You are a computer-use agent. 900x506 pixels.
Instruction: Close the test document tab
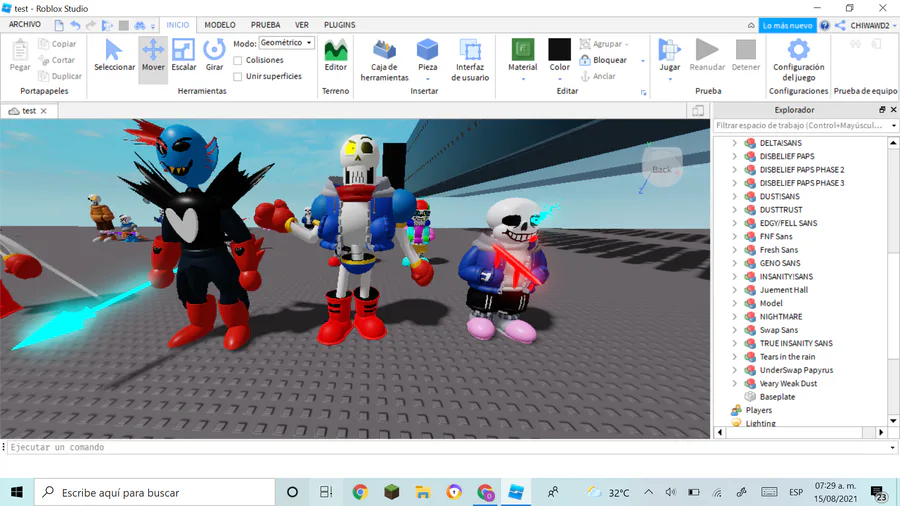44,111
